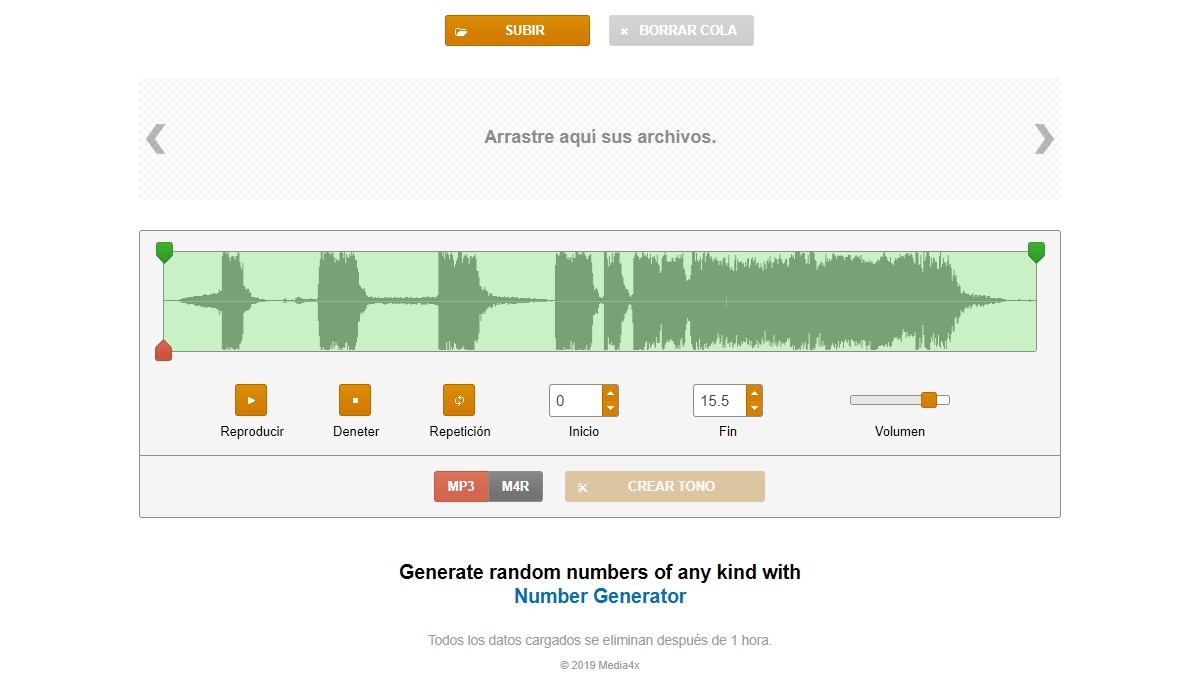Click the right green end marker

[1036, 252]
